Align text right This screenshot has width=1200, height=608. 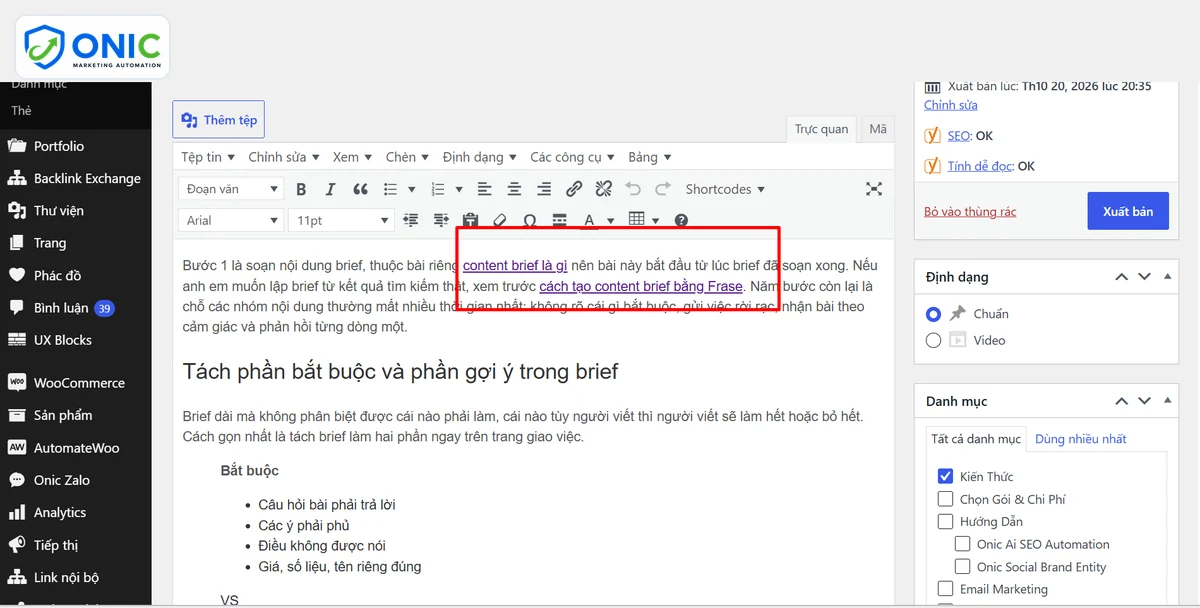point(544,189)
